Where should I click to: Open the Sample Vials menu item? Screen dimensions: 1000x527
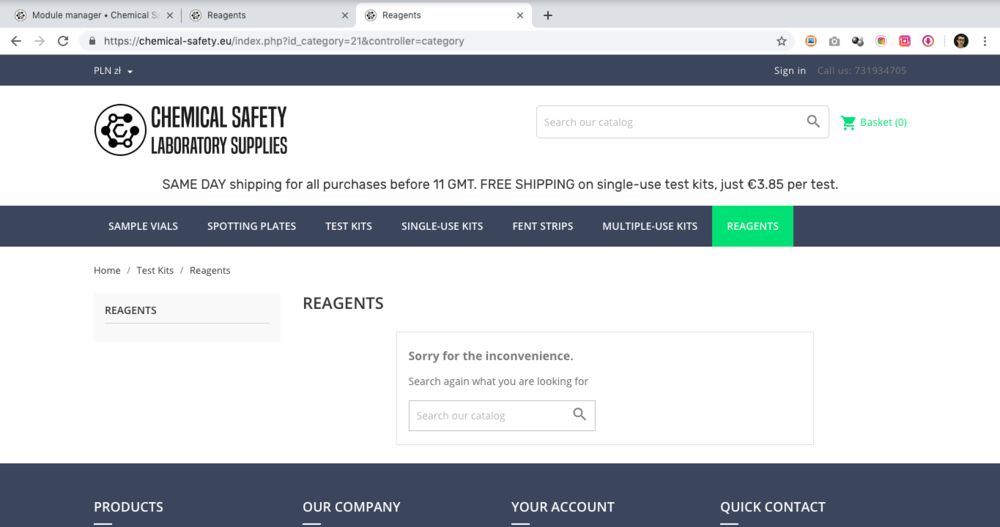tap(143, 226)
